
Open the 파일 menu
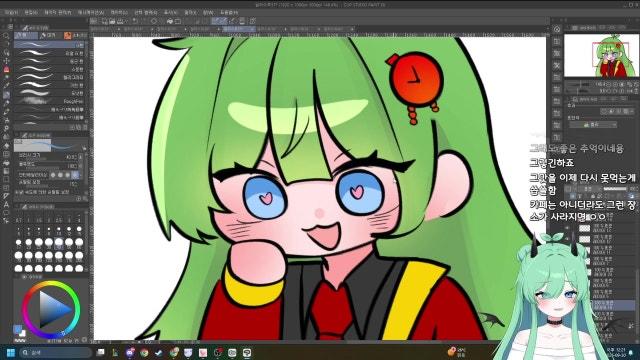pyautogui.click(x=11, y=13)
